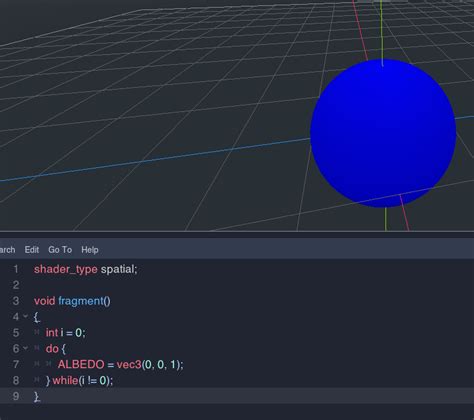Click line number 9 in the gutter

(16, 396)
